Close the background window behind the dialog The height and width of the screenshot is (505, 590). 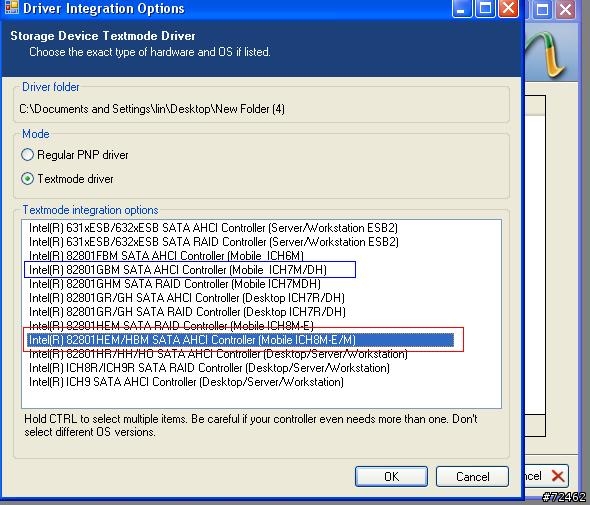(x=566, y=9)
